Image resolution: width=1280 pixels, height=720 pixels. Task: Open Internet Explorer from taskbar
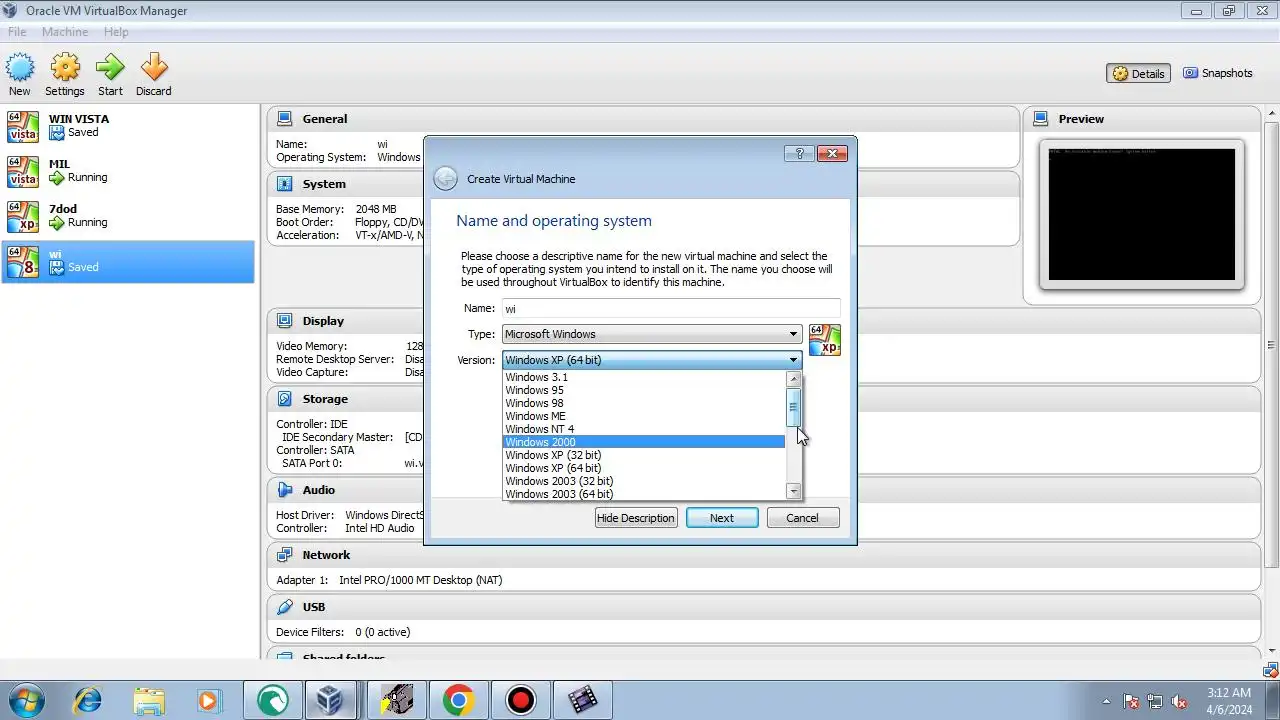[x=88, y=700]
